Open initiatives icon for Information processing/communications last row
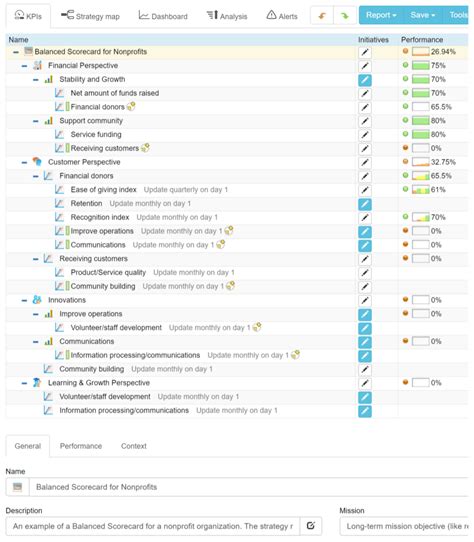474x542 pixels. tap(365, 411)
